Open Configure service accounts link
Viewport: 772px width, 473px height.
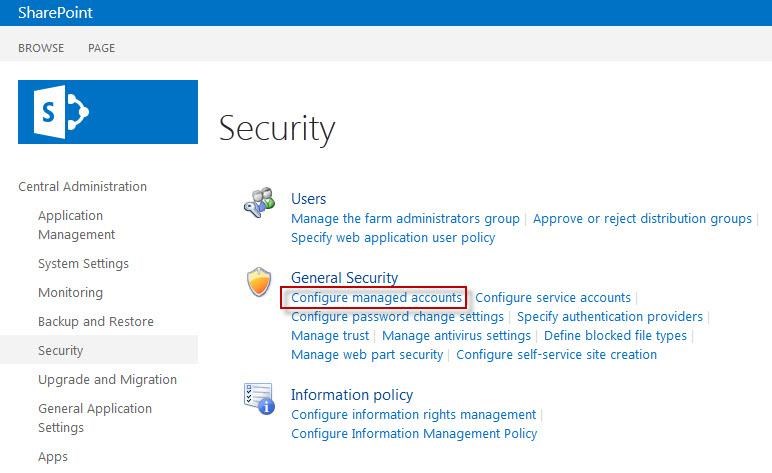(553, 297)
